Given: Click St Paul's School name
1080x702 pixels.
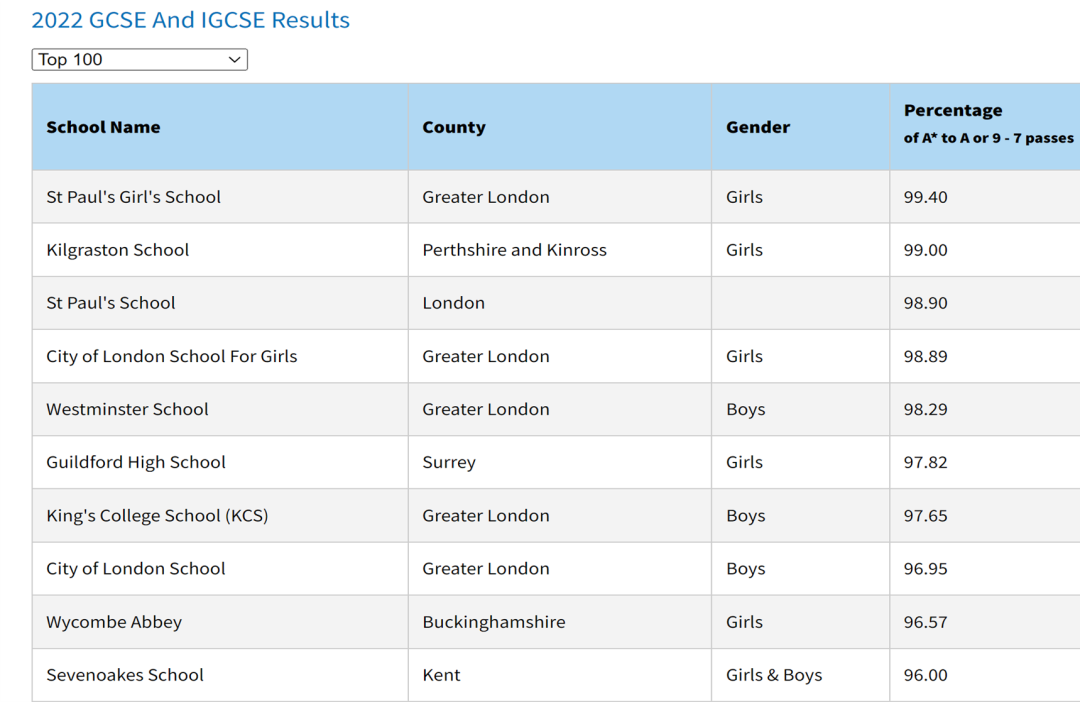Looking at the screenshot, I should 111,303.
